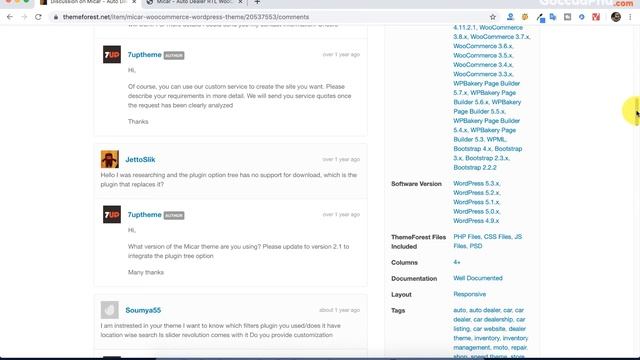Open WordPress 5.2.x software version link
Image resolution: width=640 pixels, height=360 pixels.
click(x=476, y=193)
